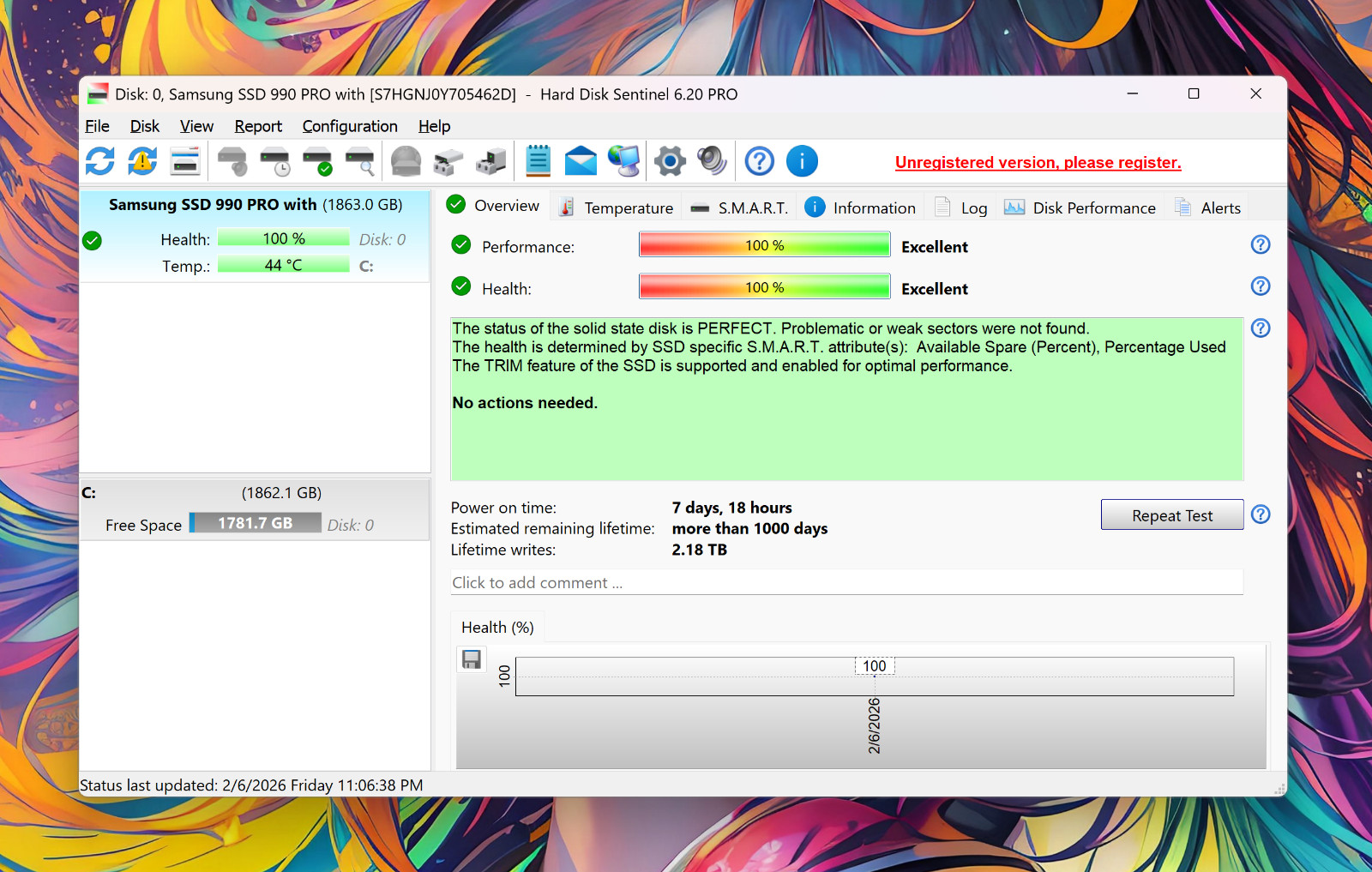
Task: Switch to the Log tab
Action: (961, 207)
